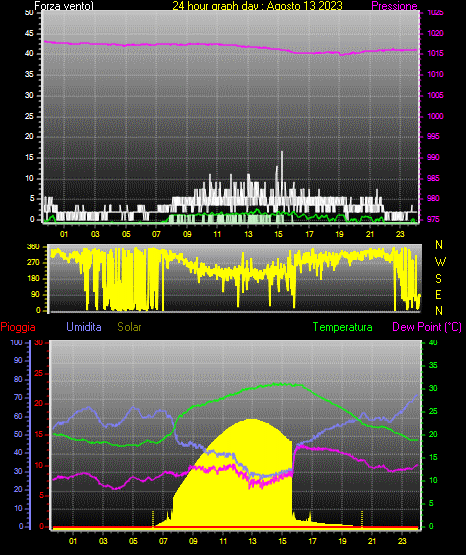Click hour 19 under the temperature graph

pos(342,541)
